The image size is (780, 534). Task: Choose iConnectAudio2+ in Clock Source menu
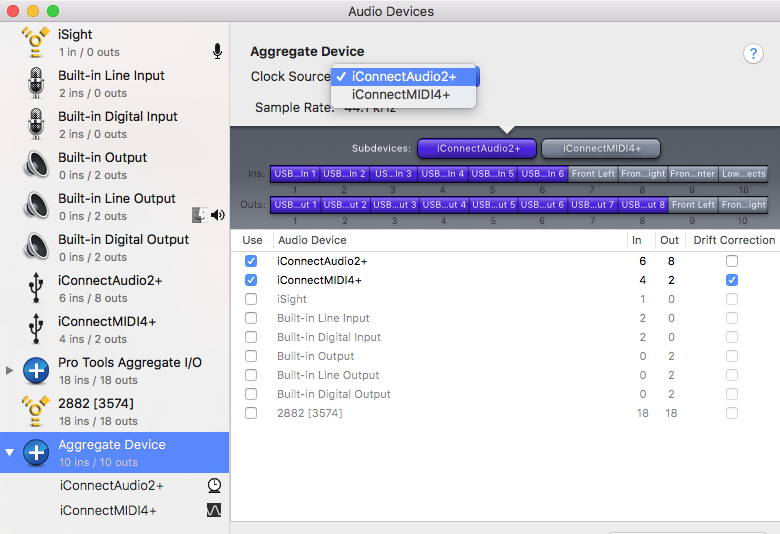(x=403, y=77)
